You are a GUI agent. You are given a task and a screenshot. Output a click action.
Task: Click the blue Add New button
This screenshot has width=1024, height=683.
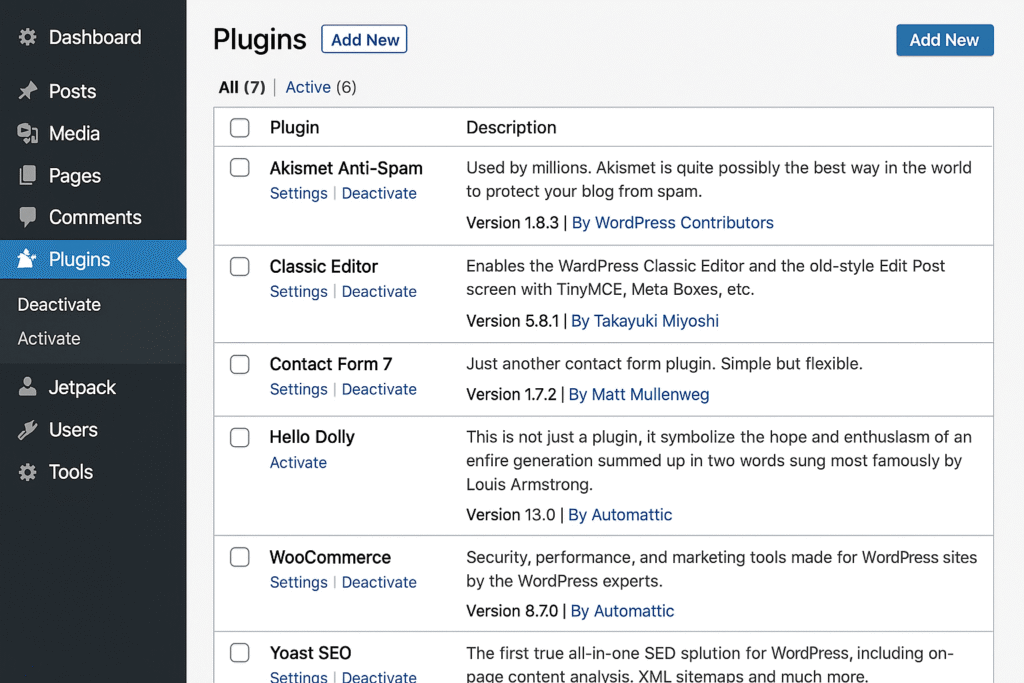(944, 40)
